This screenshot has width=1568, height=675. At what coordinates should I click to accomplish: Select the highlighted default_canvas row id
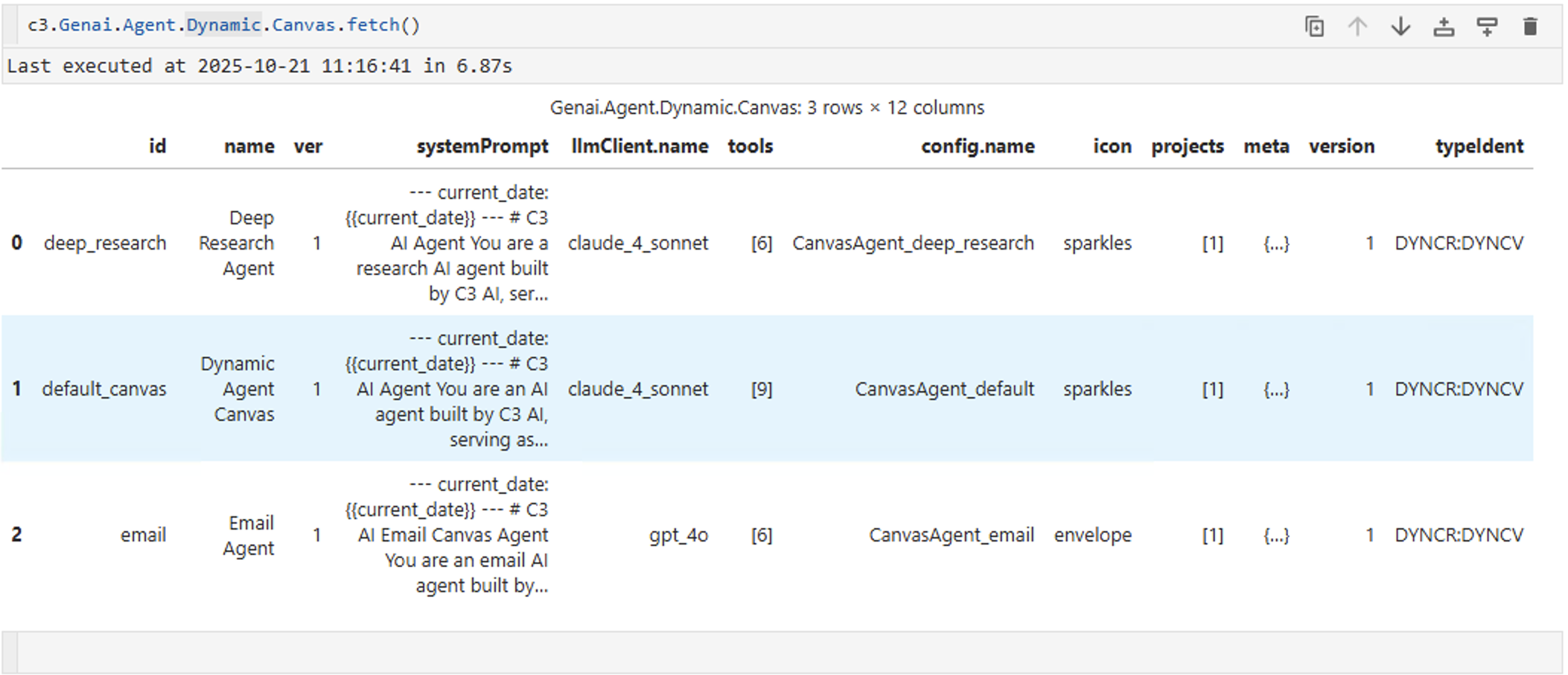[x=104, y=390]
